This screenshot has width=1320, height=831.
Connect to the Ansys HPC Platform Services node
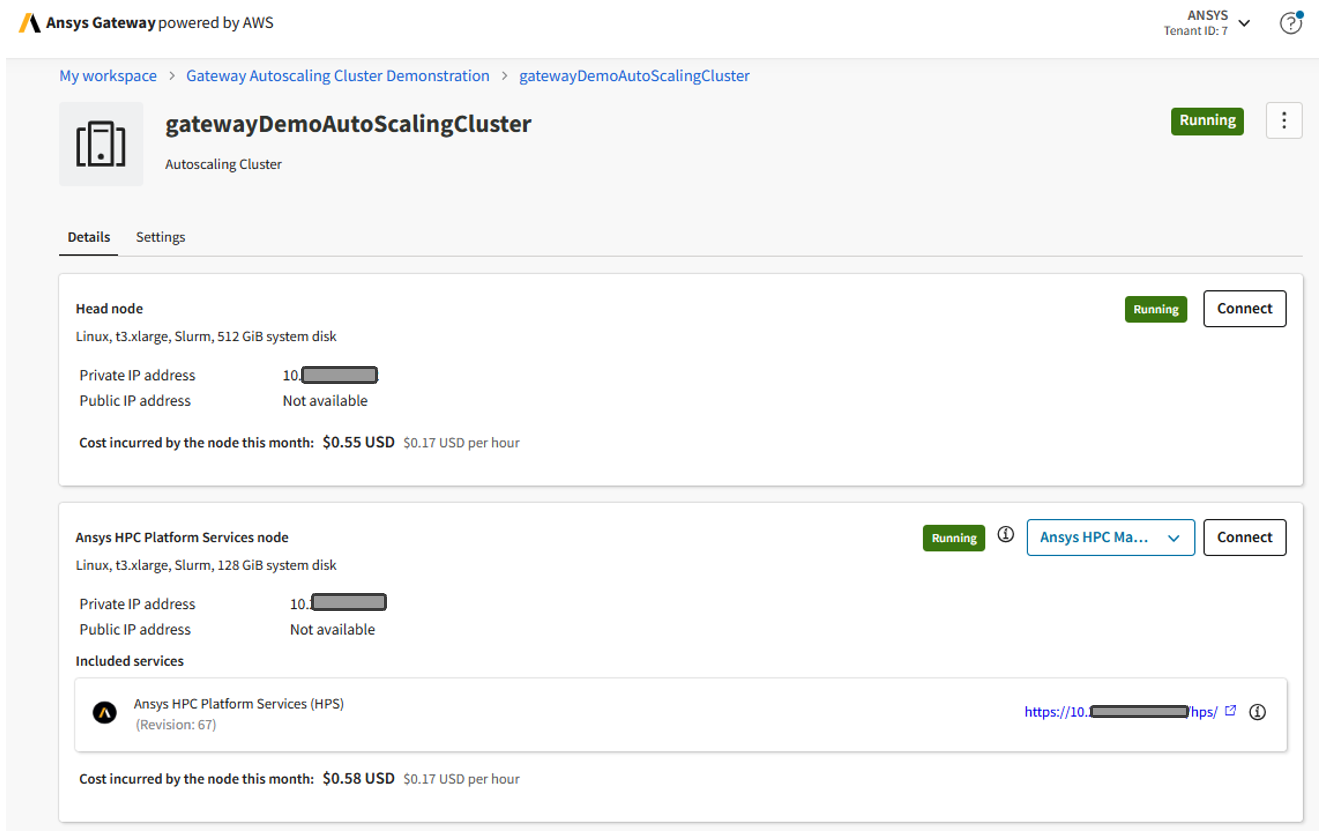1244,537
